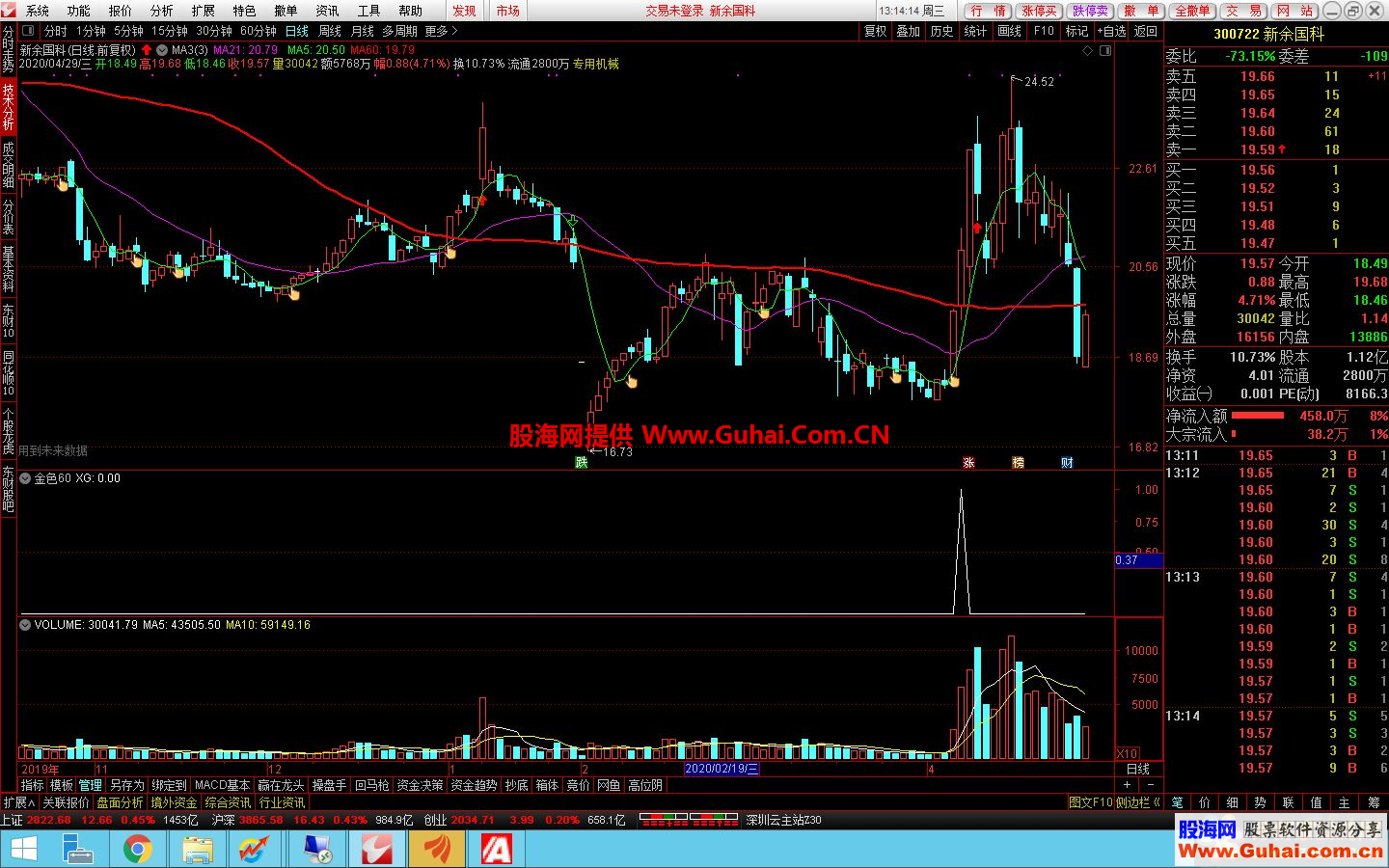Image resolution: width=1389 pixels, height=868 pixels.
Task: Collapse the 侧边栏 sidebar
Action: (1137, 802)
